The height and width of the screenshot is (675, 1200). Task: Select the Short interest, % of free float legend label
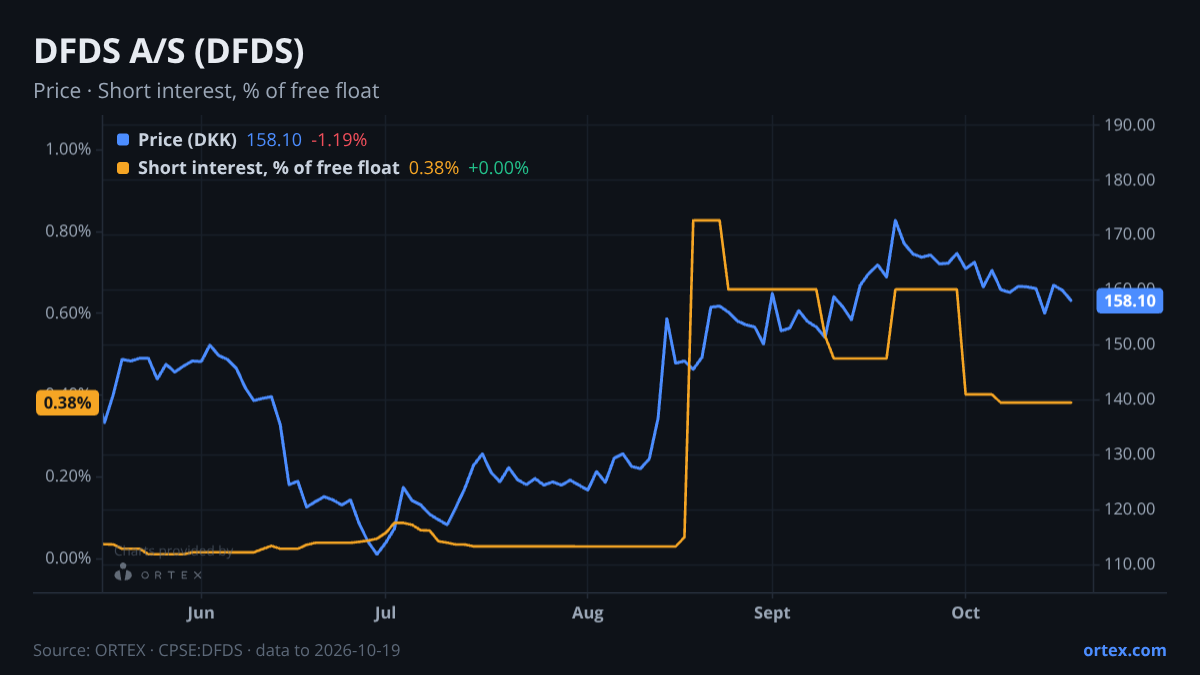point(268,168)
